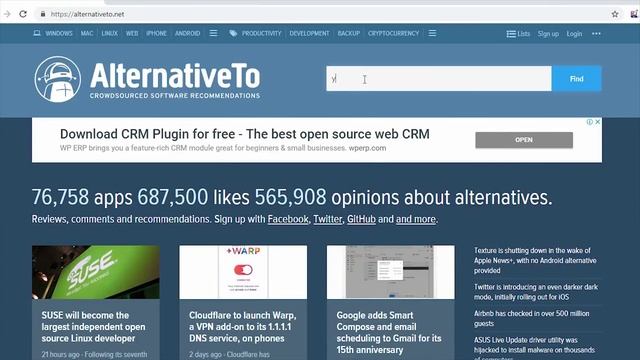Bookmark the page with the star icon
Screen dimensions: 640x360
pos(615,14)
